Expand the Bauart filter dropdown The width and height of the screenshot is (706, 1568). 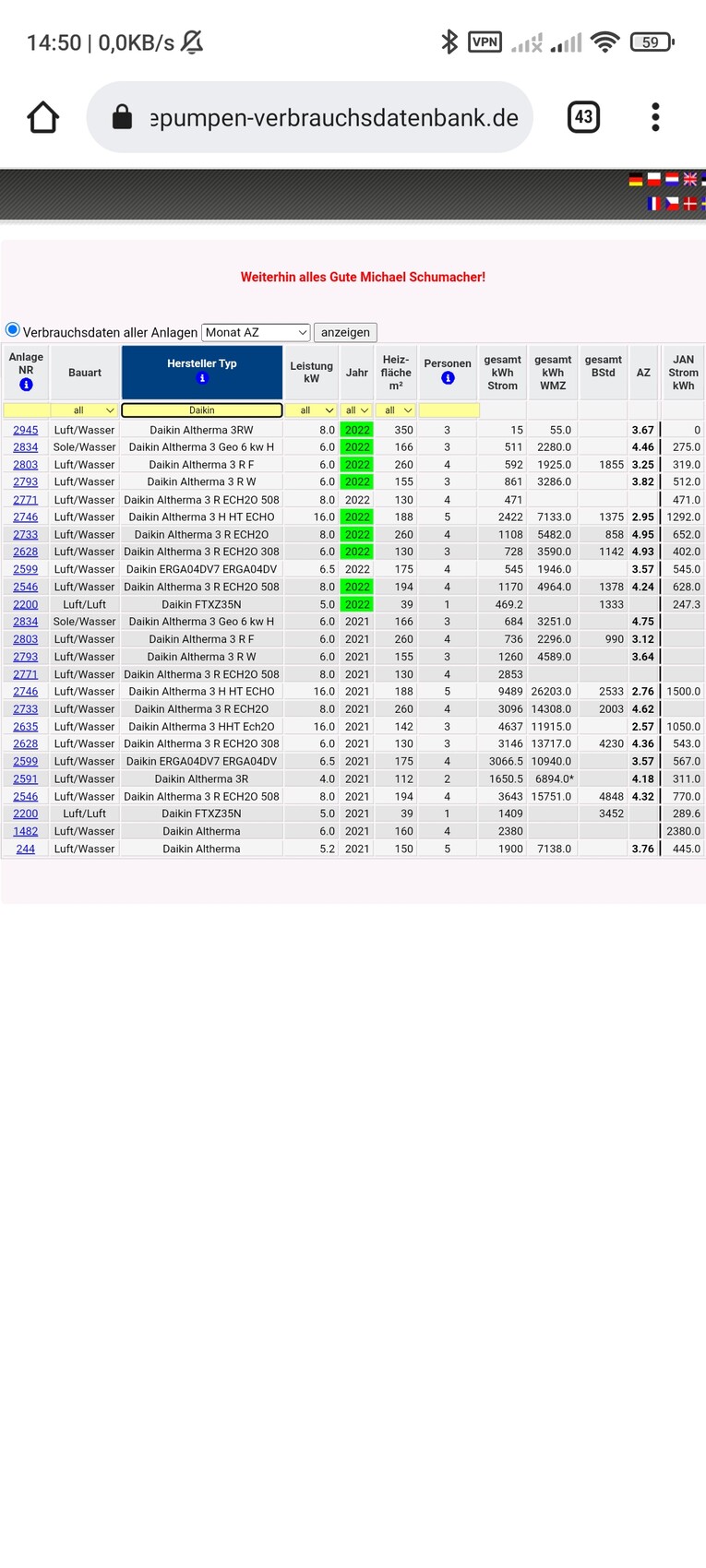click(x=84, y=410)
